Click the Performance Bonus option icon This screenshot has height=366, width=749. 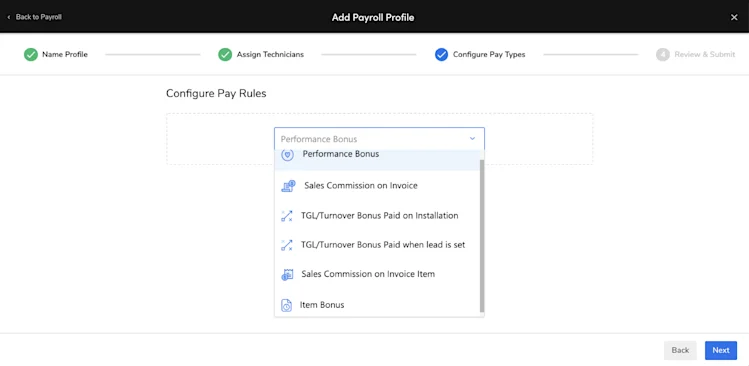(287, 155)
